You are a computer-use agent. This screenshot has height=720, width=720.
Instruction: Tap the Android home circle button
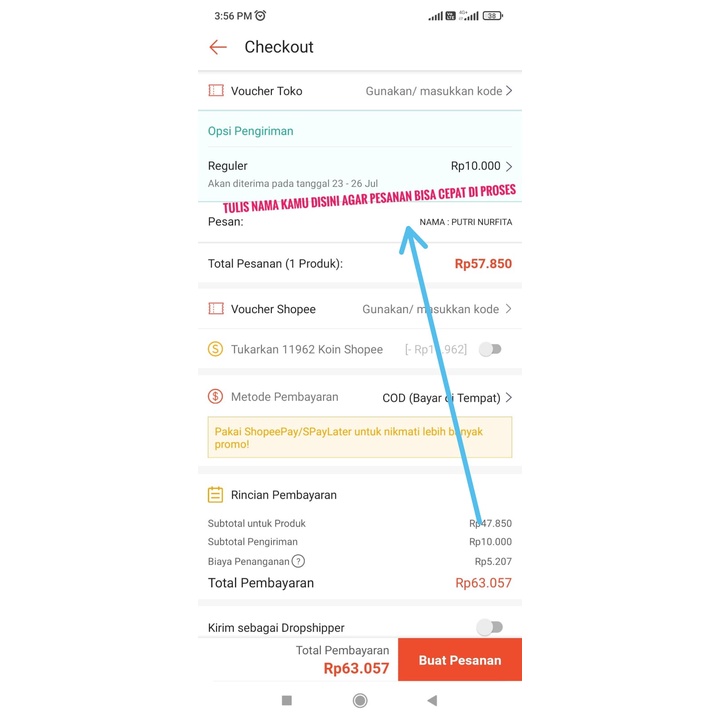click(x=360, y=701)
